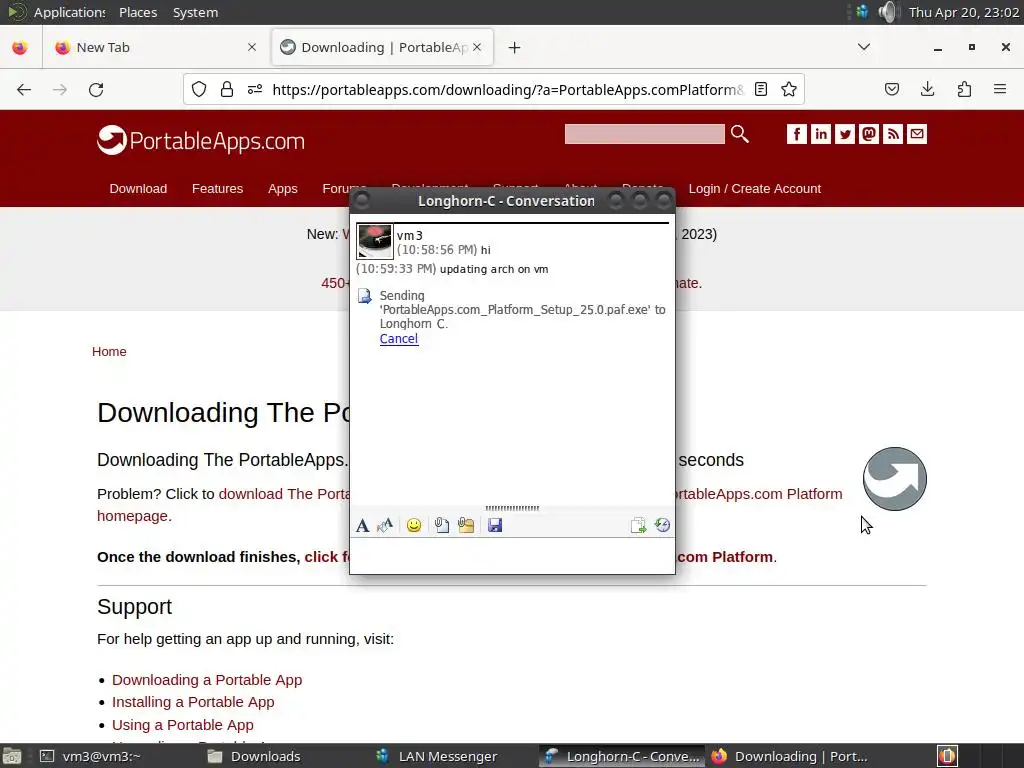Screen dimensions: 1024x768
Task: Switch to the New Tab tab
Action: pos(157,48)
